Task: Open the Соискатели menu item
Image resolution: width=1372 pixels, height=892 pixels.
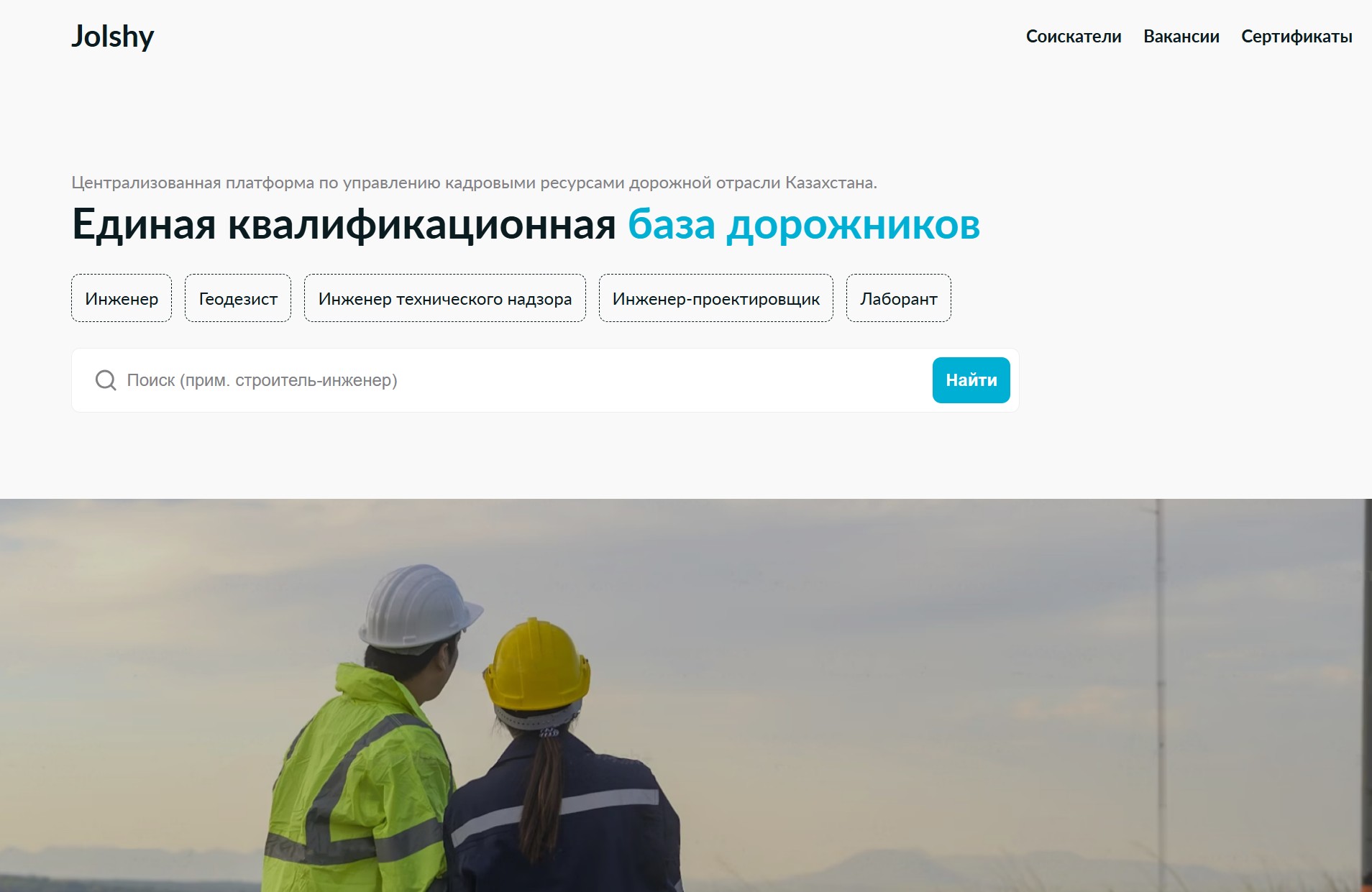Action: [x=1073, y=37]
